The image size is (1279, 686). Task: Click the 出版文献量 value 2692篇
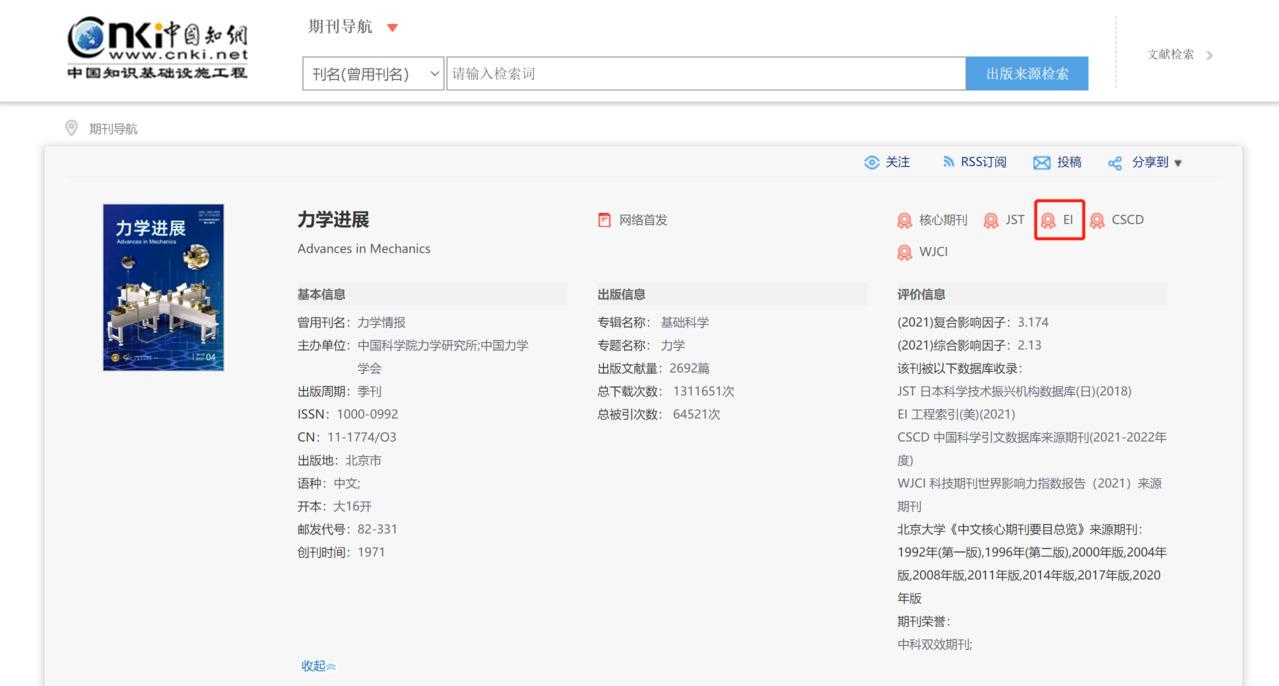689,368
